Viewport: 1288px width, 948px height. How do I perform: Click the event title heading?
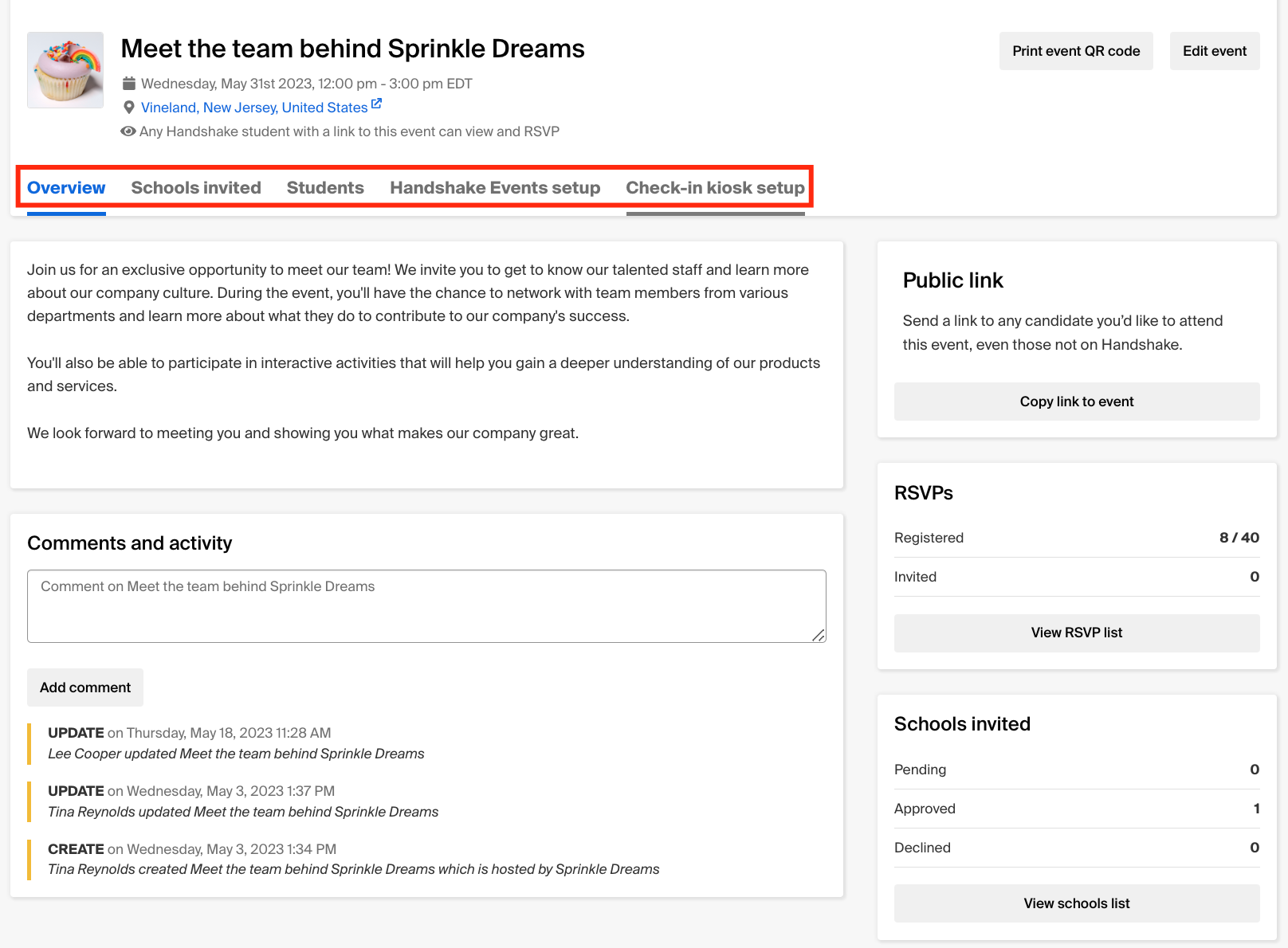(352, 49)
